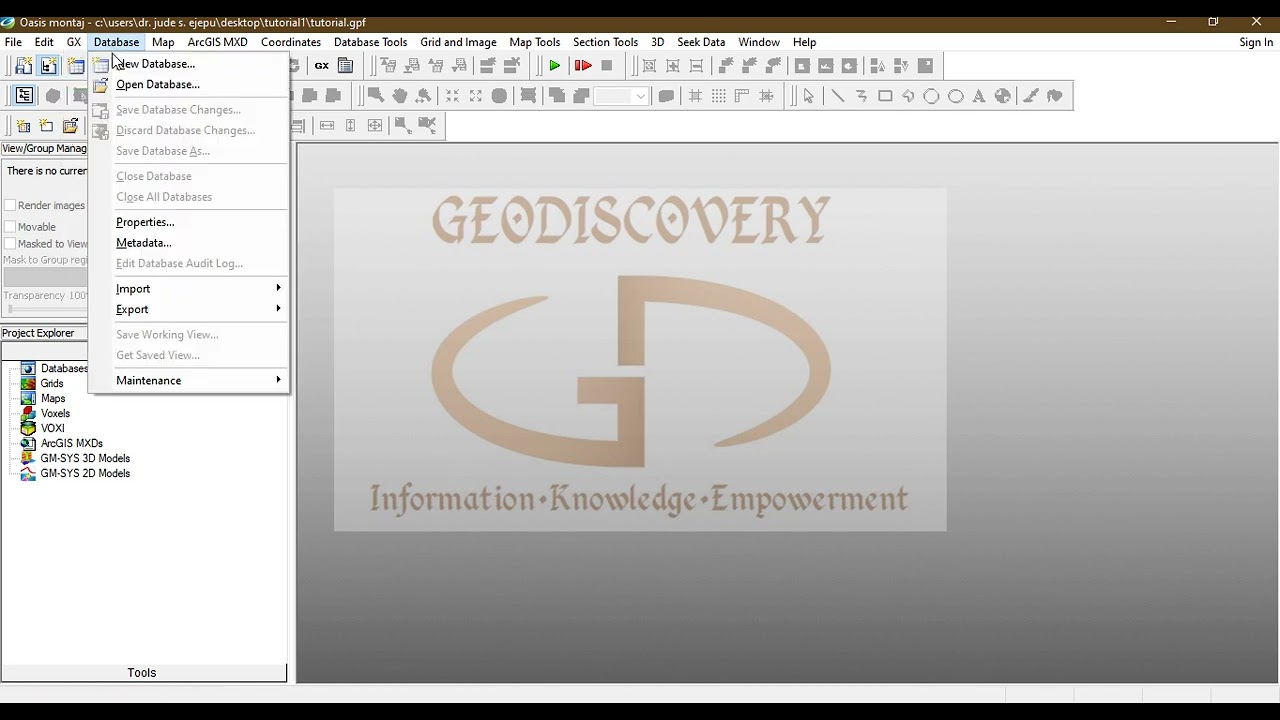Open the Coordinates menu
The image size is (1280, 720).
[291, 42]
